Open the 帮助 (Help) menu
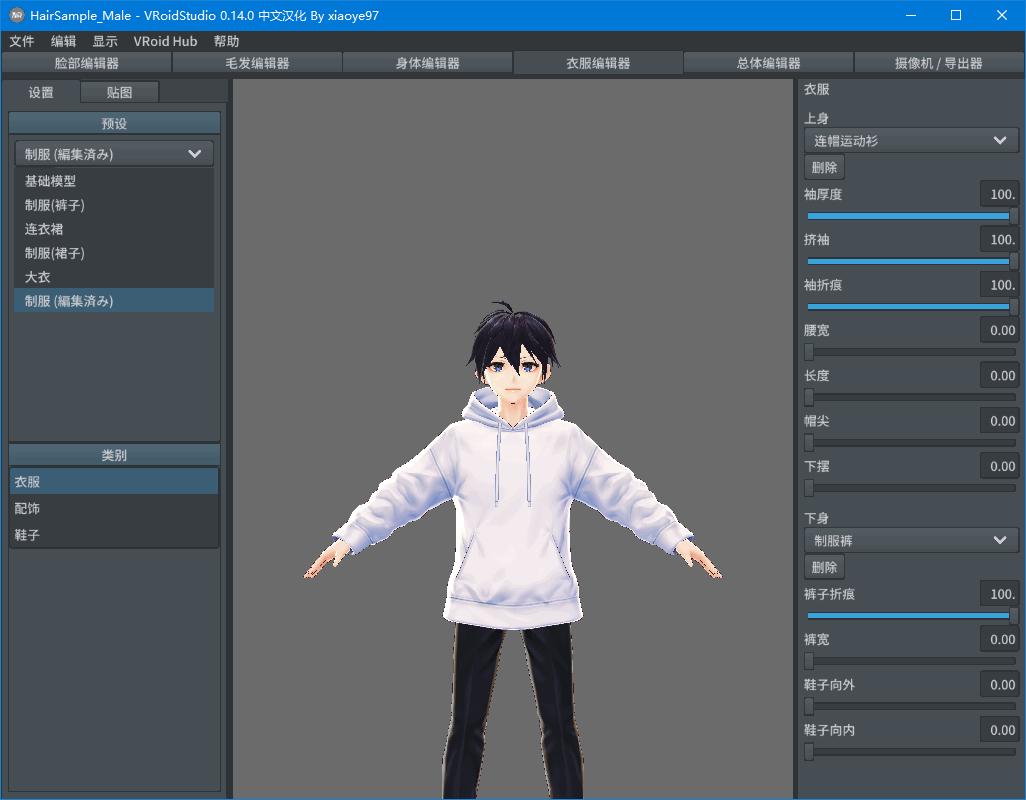1026x800 pixels. coord(226,41)
